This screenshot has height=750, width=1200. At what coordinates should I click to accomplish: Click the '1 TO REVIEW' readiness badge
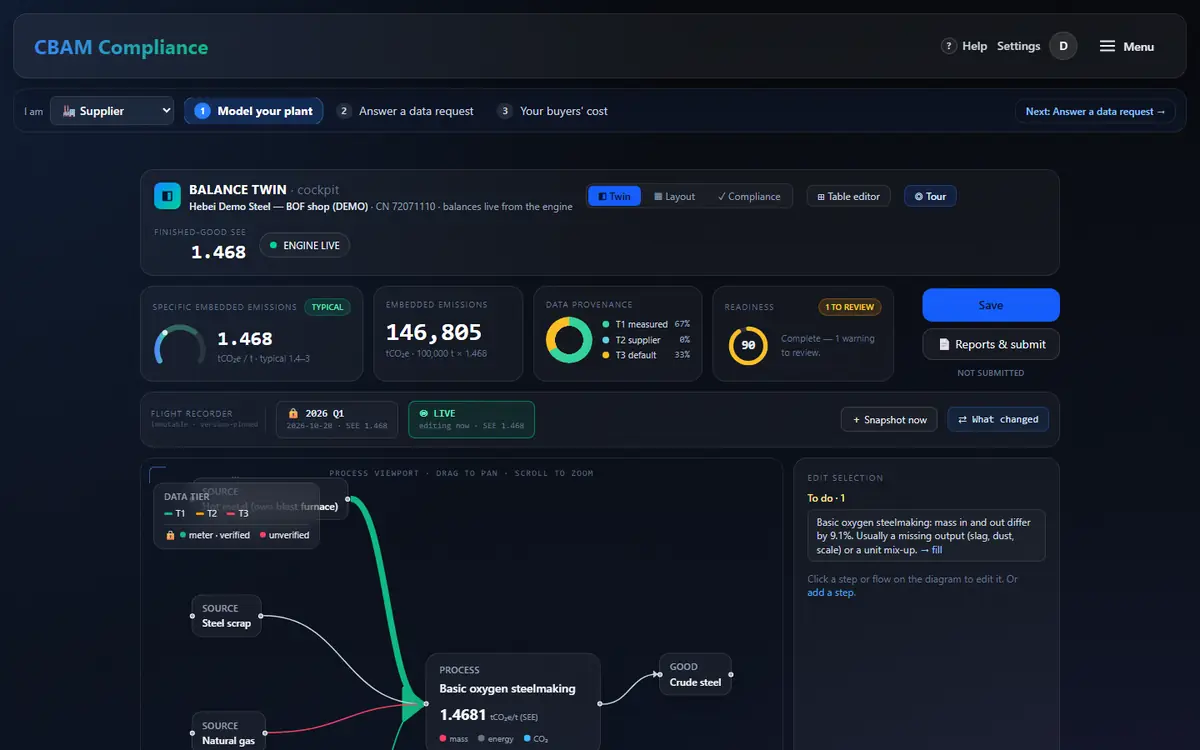click(849, 307)
